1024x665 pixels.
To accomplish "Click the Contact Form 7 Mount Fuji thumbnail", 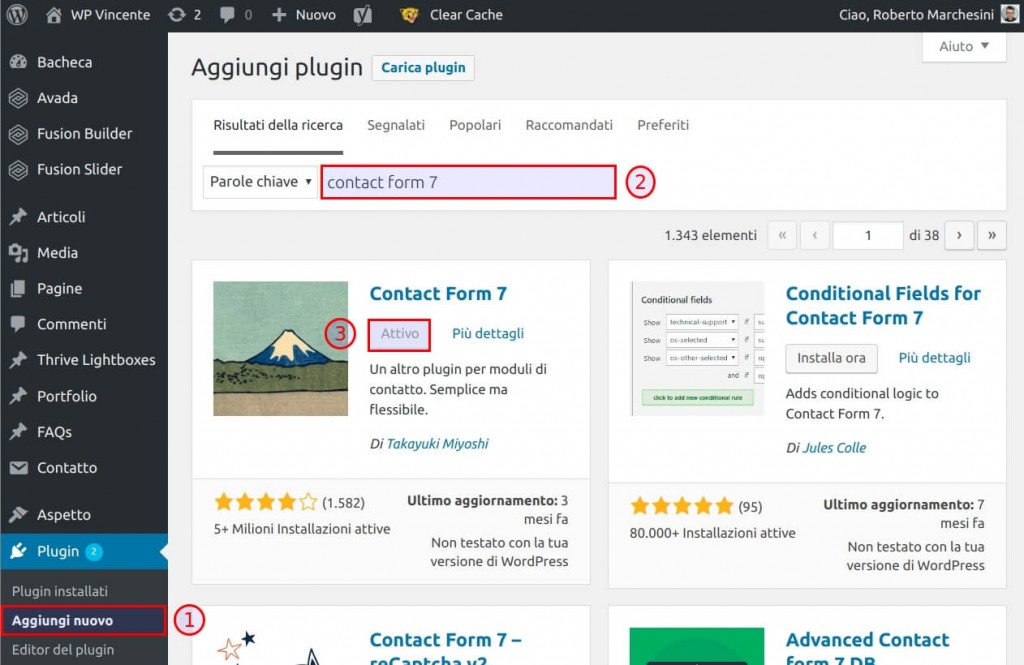I will 281,349.
